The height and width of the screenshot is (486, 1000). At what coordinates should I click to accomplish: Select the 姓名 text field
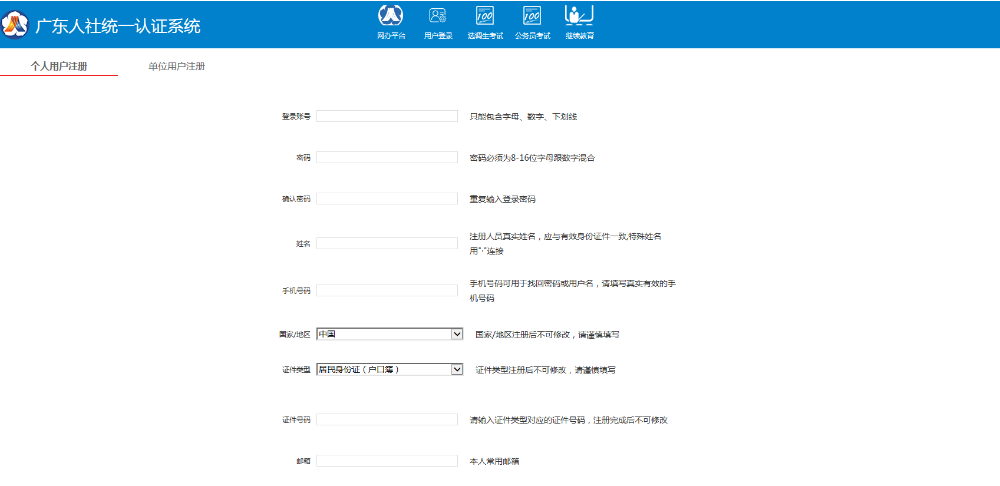point(387,243)
